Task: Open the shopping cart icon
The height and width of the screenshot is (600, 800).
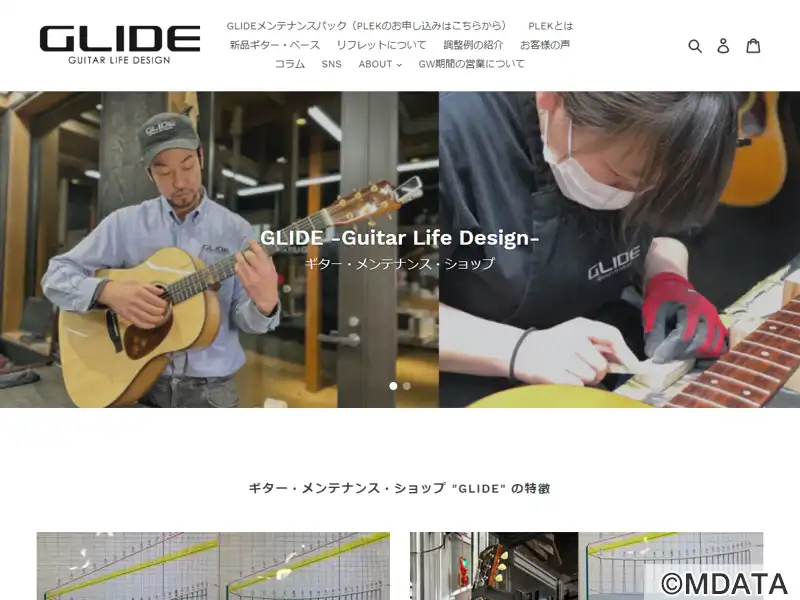Action: 754,45
